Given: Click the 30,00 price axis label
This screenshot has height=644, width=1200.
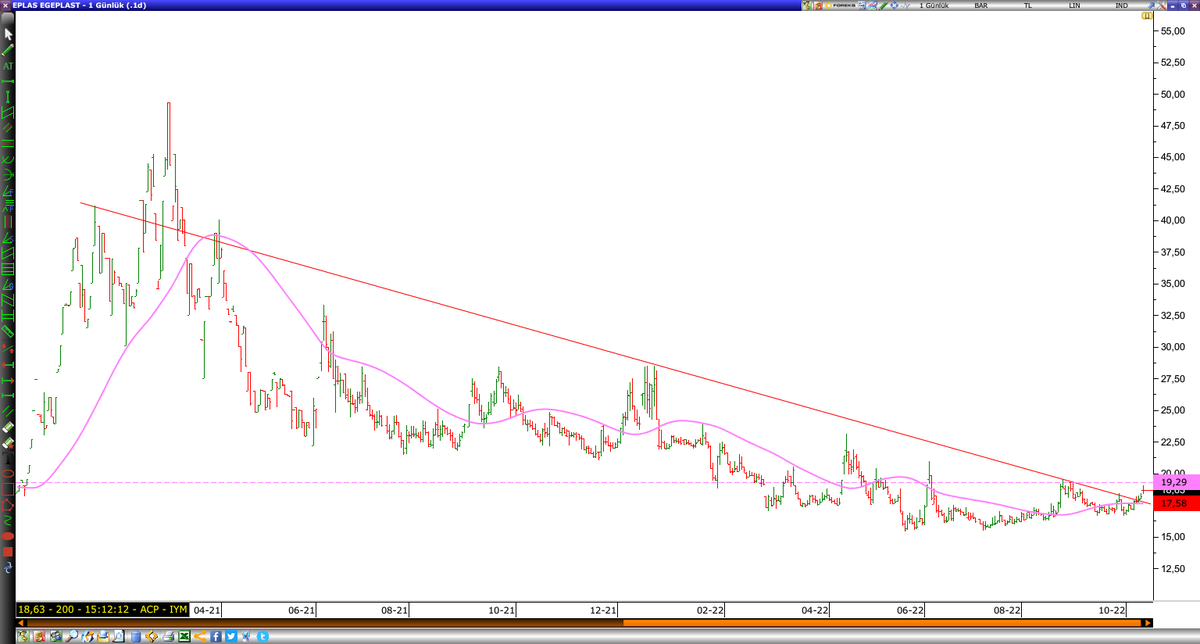Looking at the screenshot, I should tap(1171, 346).
